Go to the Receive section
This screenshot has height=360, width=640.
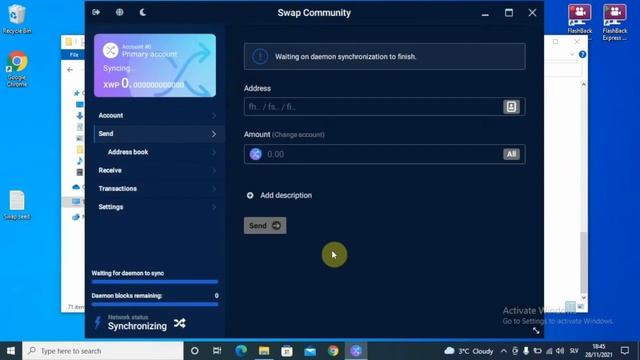pyautogui.click(x=159, y=170)
